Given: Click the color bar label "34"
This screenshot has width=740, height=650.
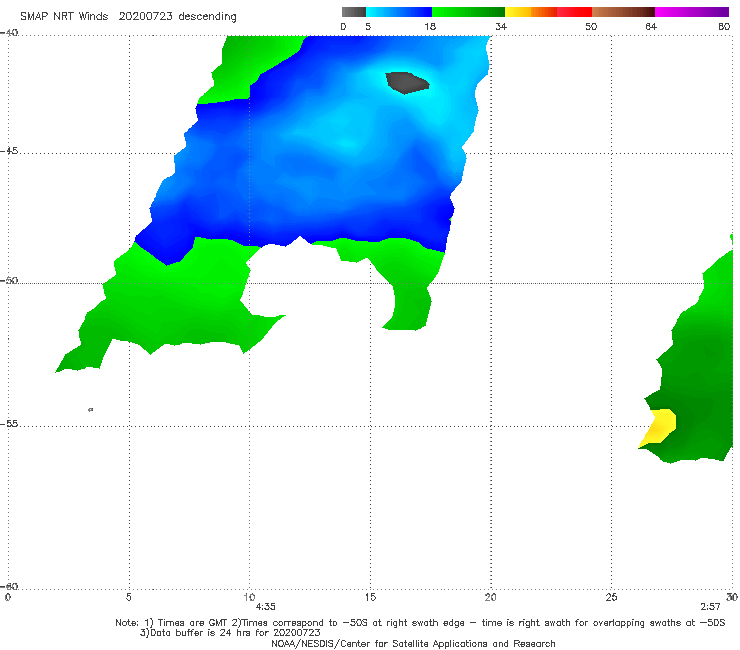Looking at the screenshot, I should (501, 27).
